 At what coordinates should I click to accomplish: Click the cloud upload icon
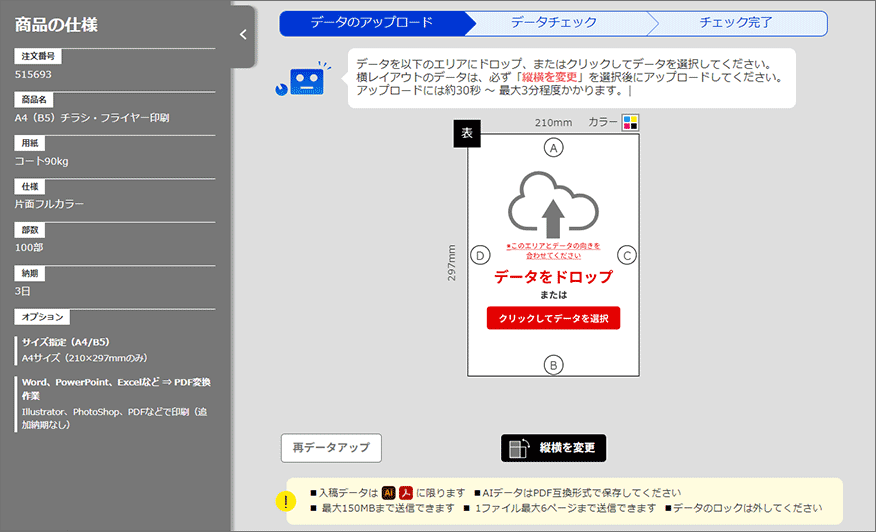pos(553,204)
